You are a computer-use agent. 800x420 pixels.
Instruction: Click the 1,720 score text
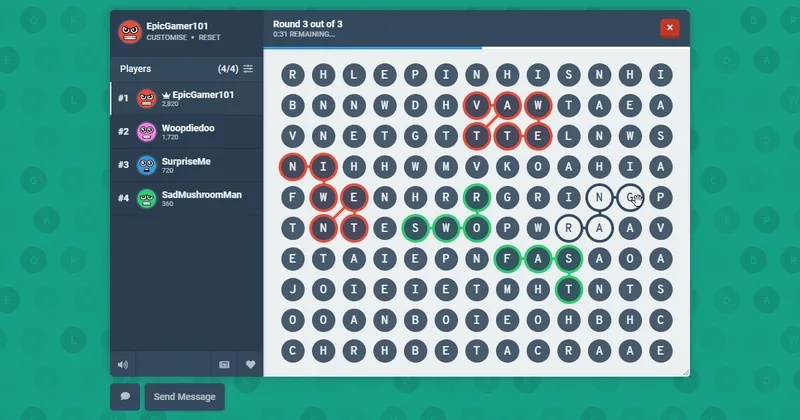point(170,137)
